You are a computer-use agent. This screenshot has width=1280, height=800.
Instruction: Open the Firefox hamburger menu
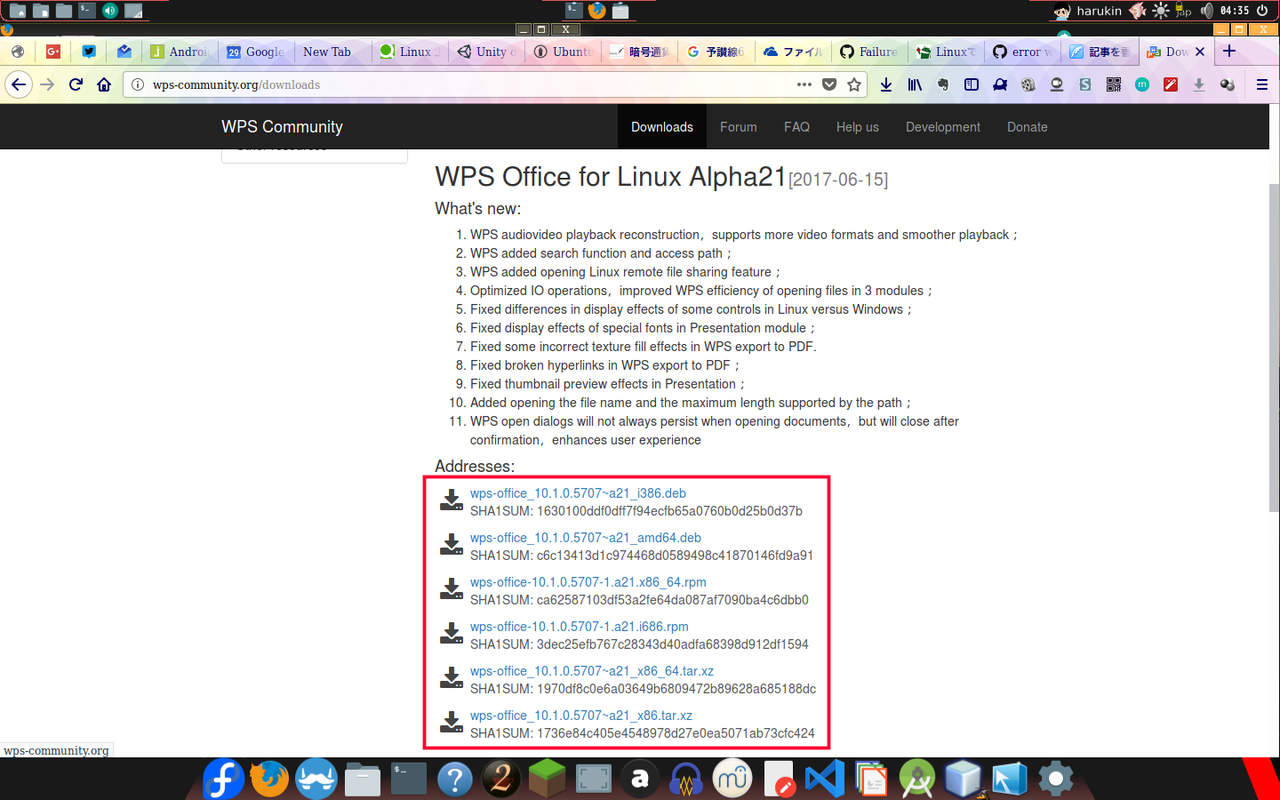click(x=1262, y=85)
